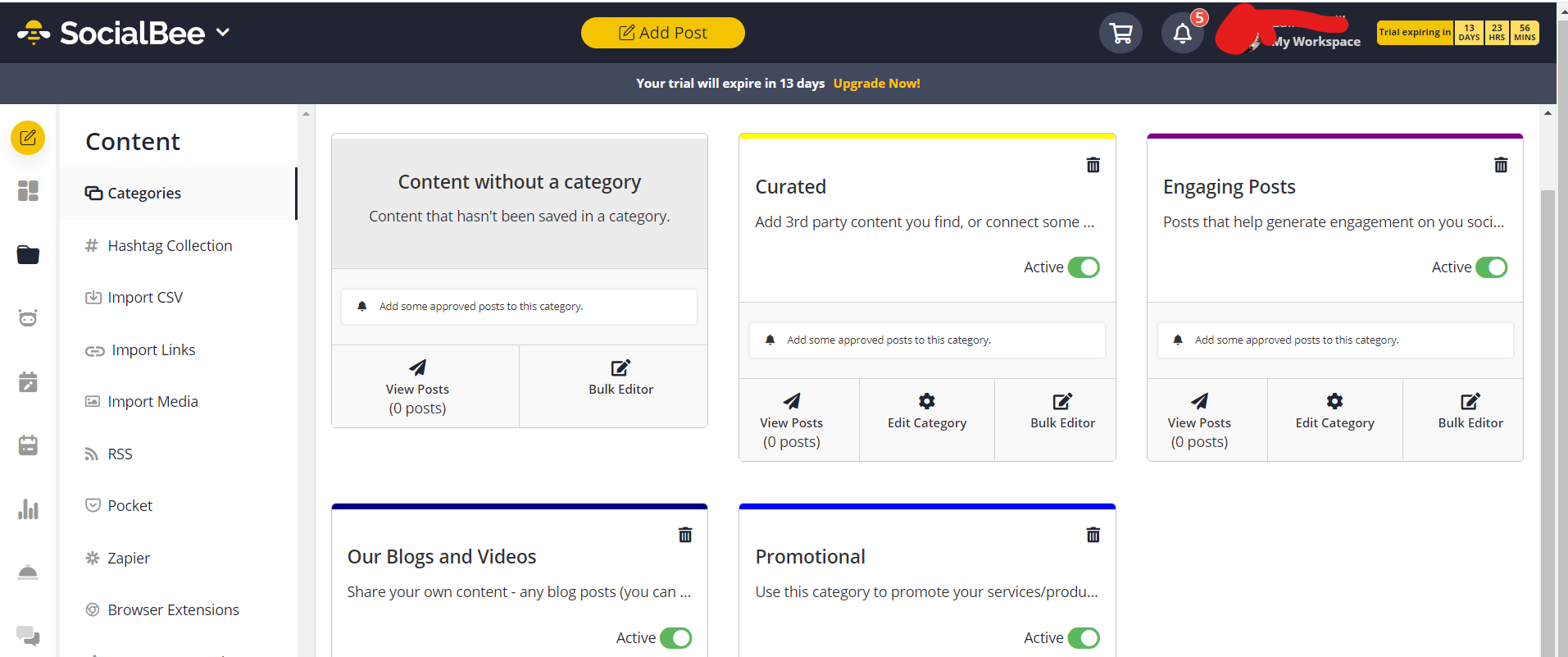Turn off Active for Promotional category
The height and width of the screenshot is (657, 1568).
[1083, 638]
